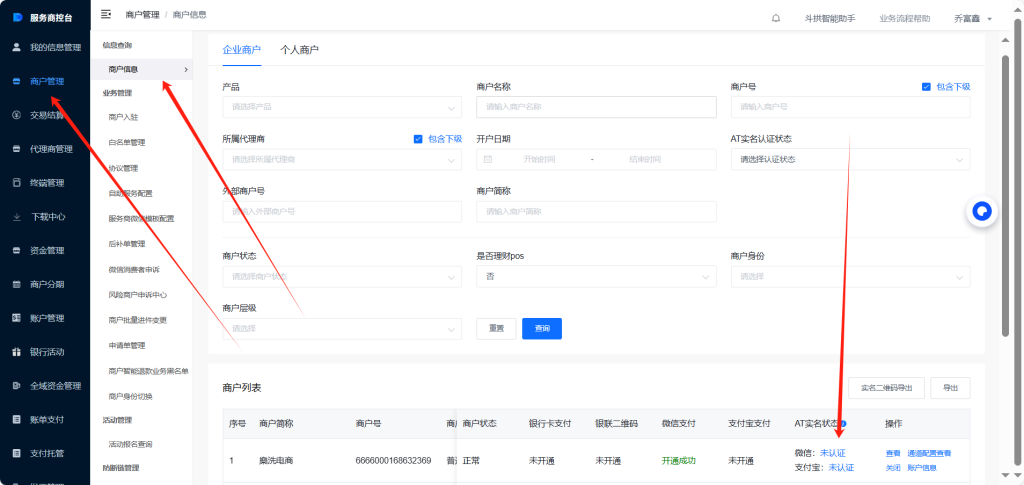Click the 实名二维码导出 button
Screen dimensions: 1024x485
[x=886, y=388]
